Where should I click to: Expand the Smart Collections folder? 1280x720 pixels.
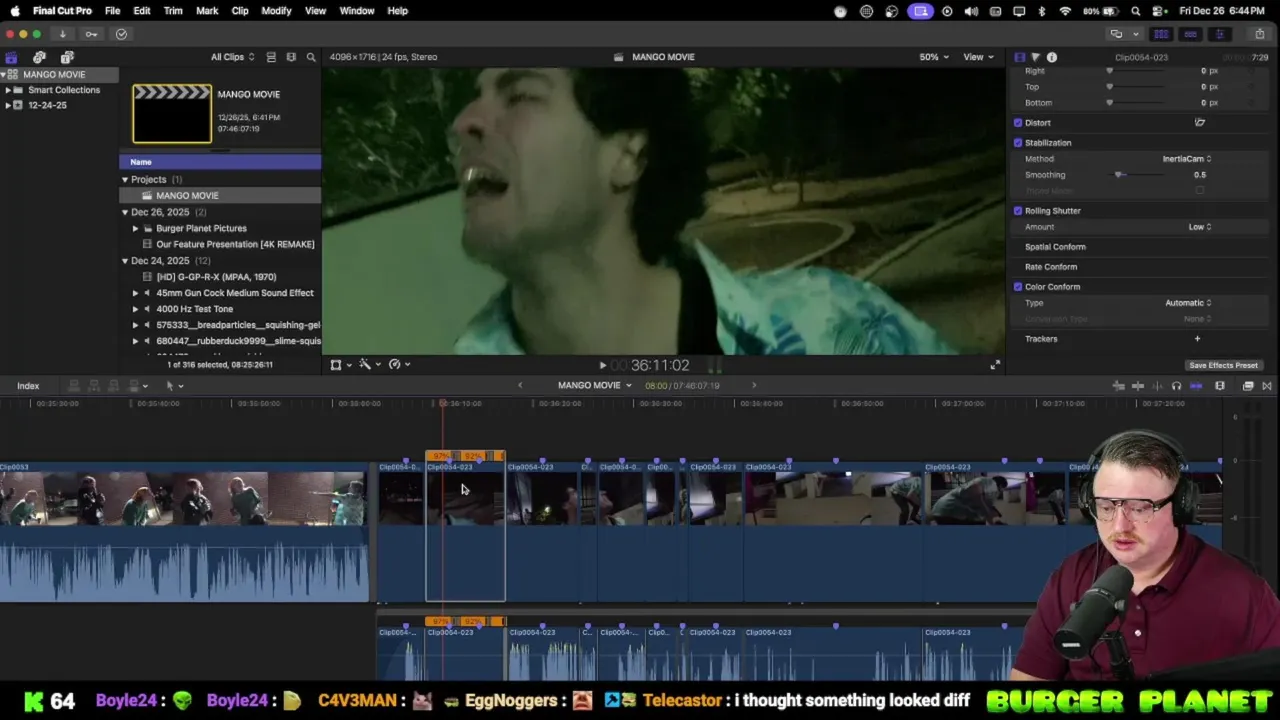coord(7,90)
